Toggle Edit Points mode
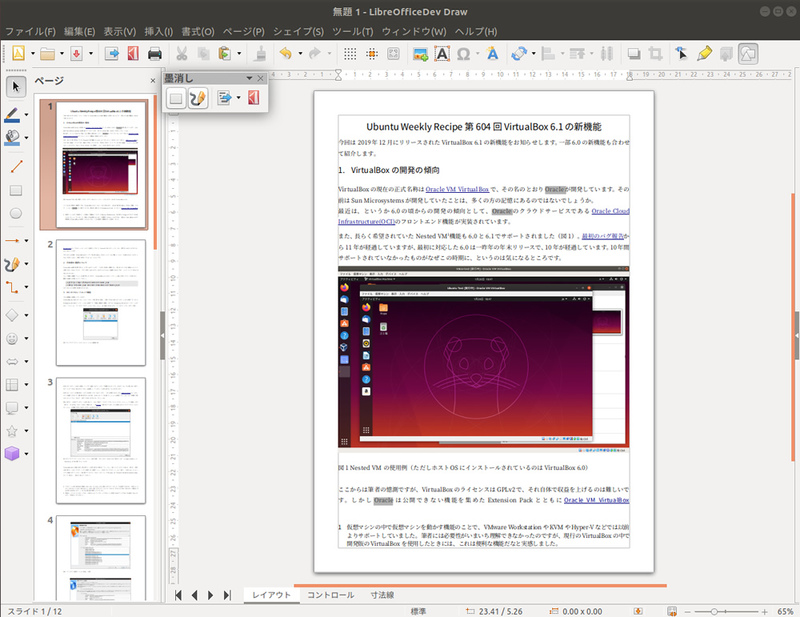Viewport: 800px width, 617px height. pos(682,53)
